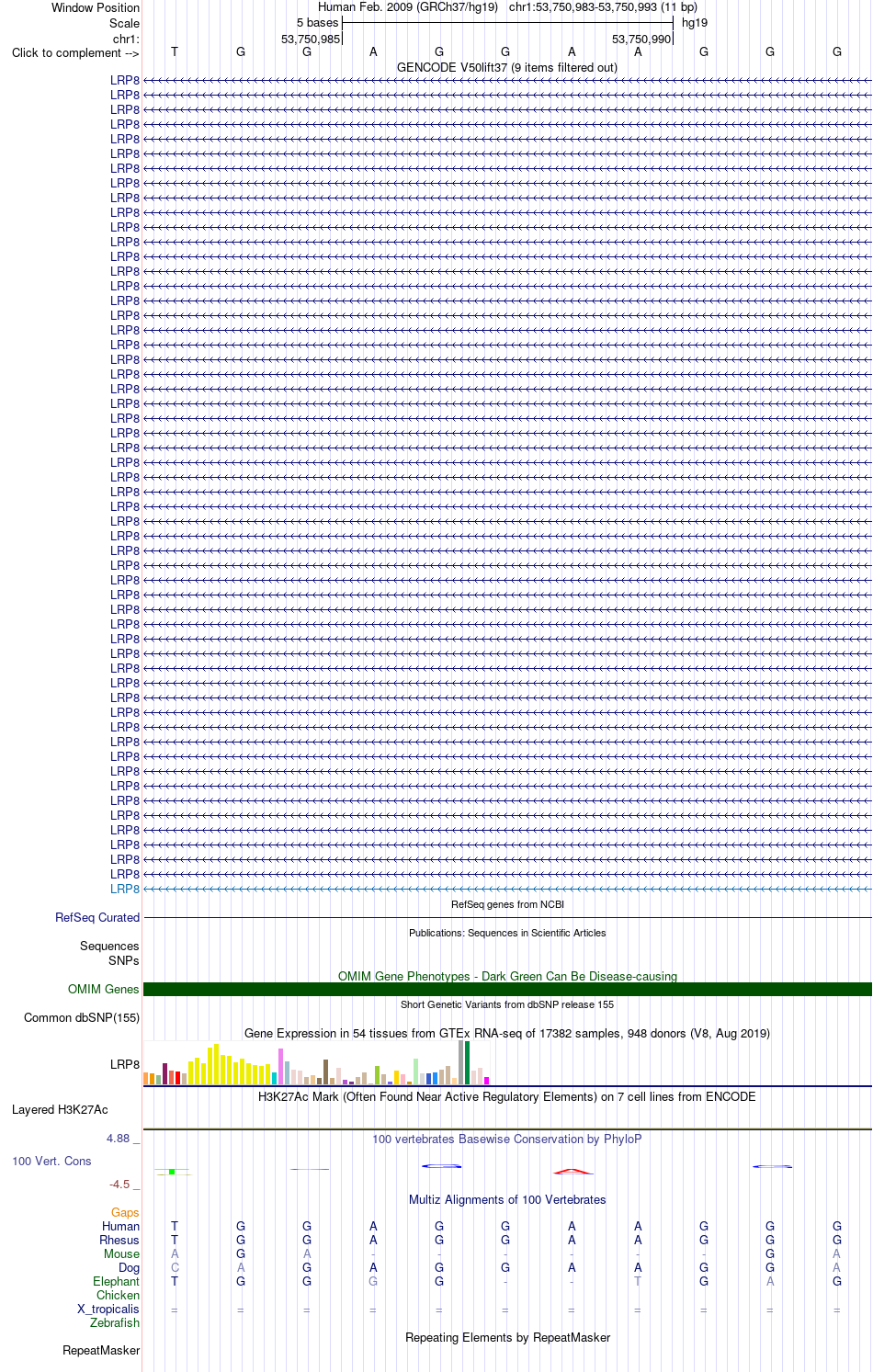Select the Scale track label

tap(125, 23)
